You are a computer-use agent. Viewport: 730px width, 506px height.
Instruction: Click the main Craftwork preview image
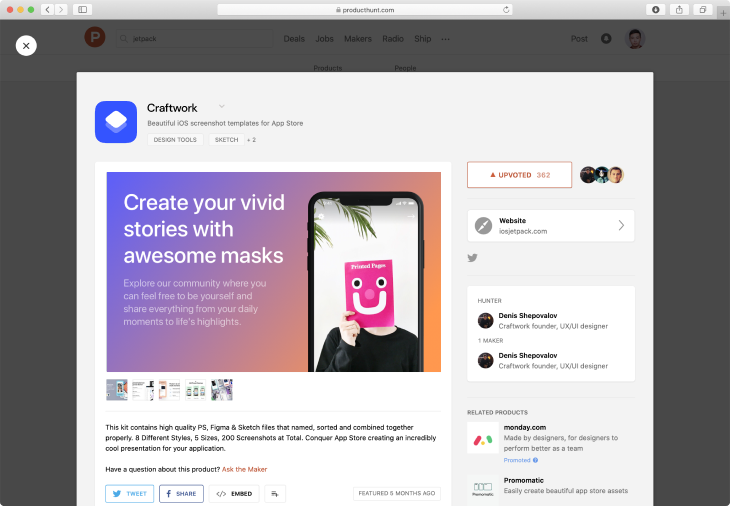274,272
